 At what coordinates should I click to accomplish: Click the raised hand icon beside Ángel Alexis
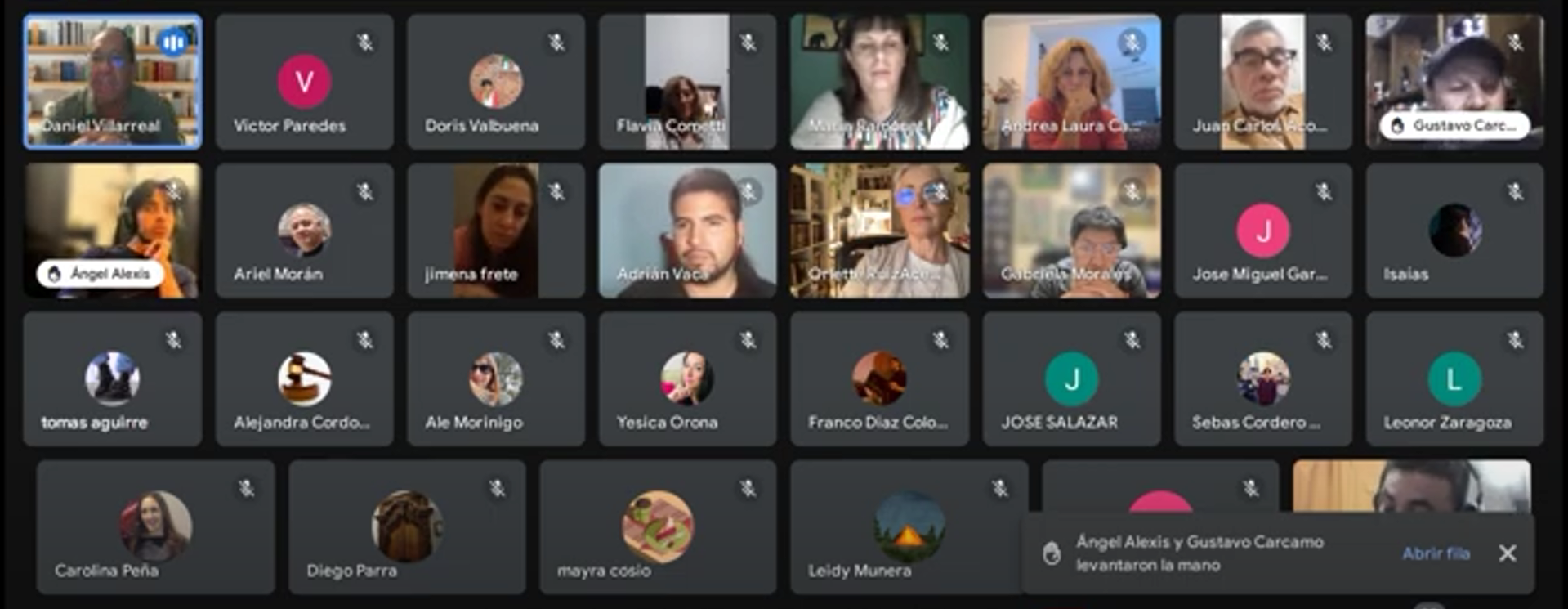[54, 274]
